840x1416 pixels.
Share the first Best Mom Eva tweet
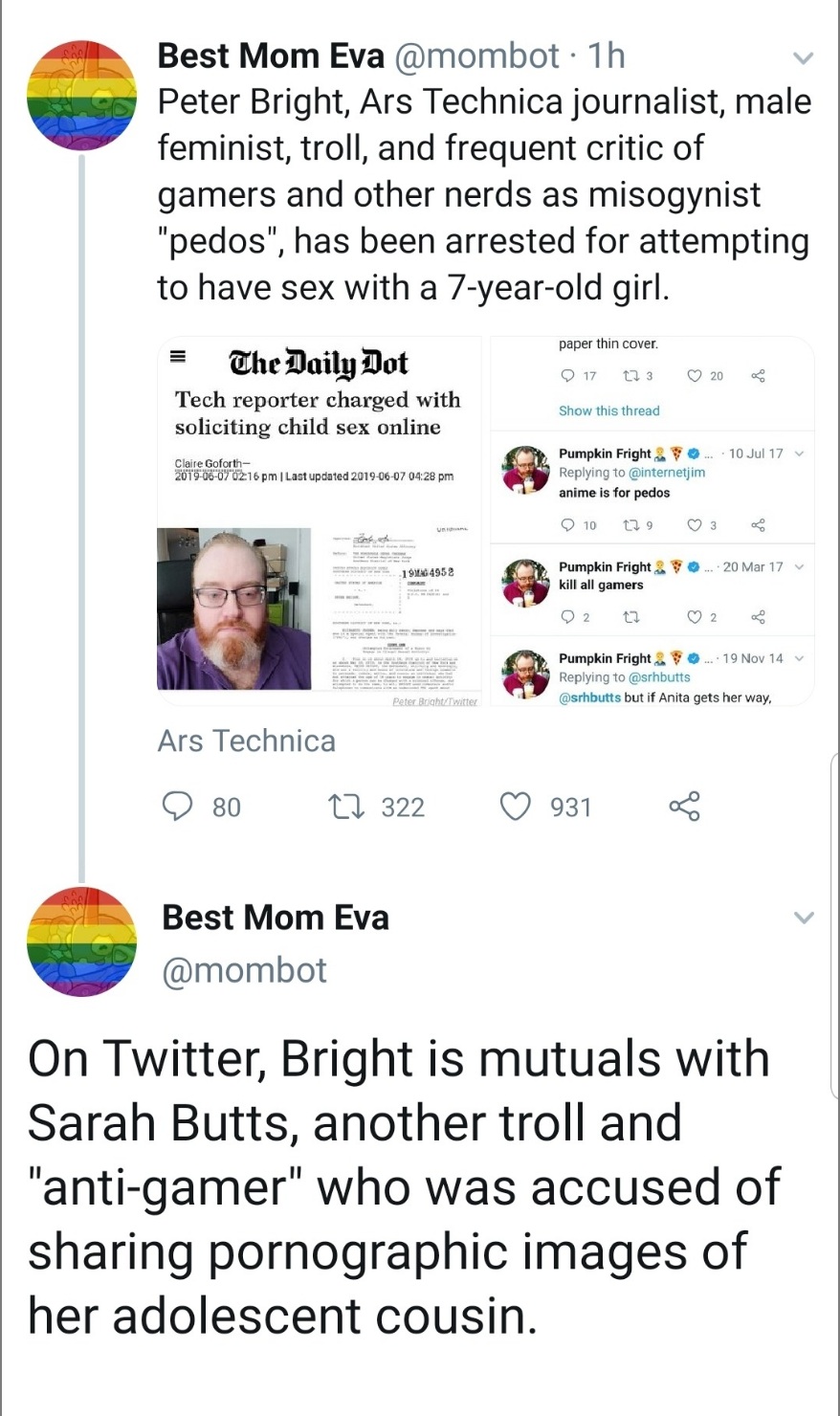click(685, 807)
